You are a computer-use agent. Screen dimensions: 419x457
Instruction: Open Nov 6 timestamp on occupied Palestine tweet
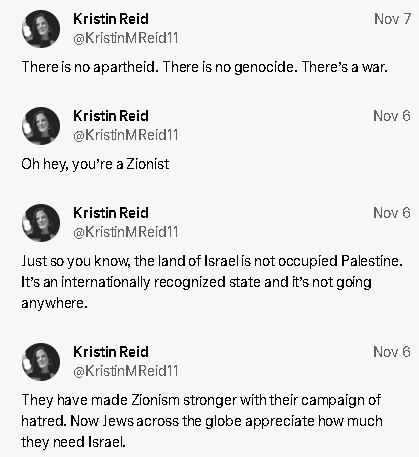[x=392, y=213]
